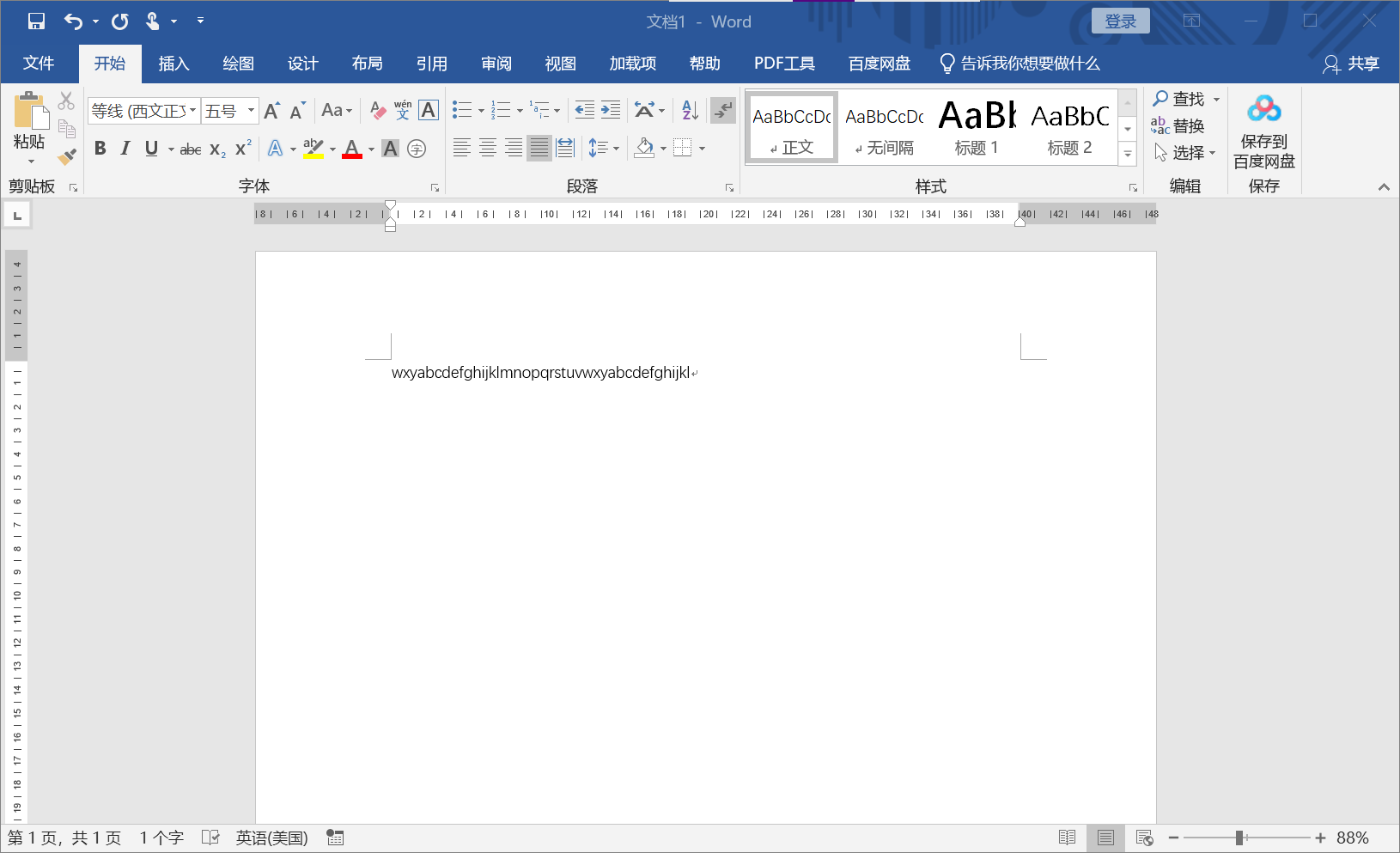Click the Copy icon
The width and height of the screenshot is (1400, 853).
point(66,129)
